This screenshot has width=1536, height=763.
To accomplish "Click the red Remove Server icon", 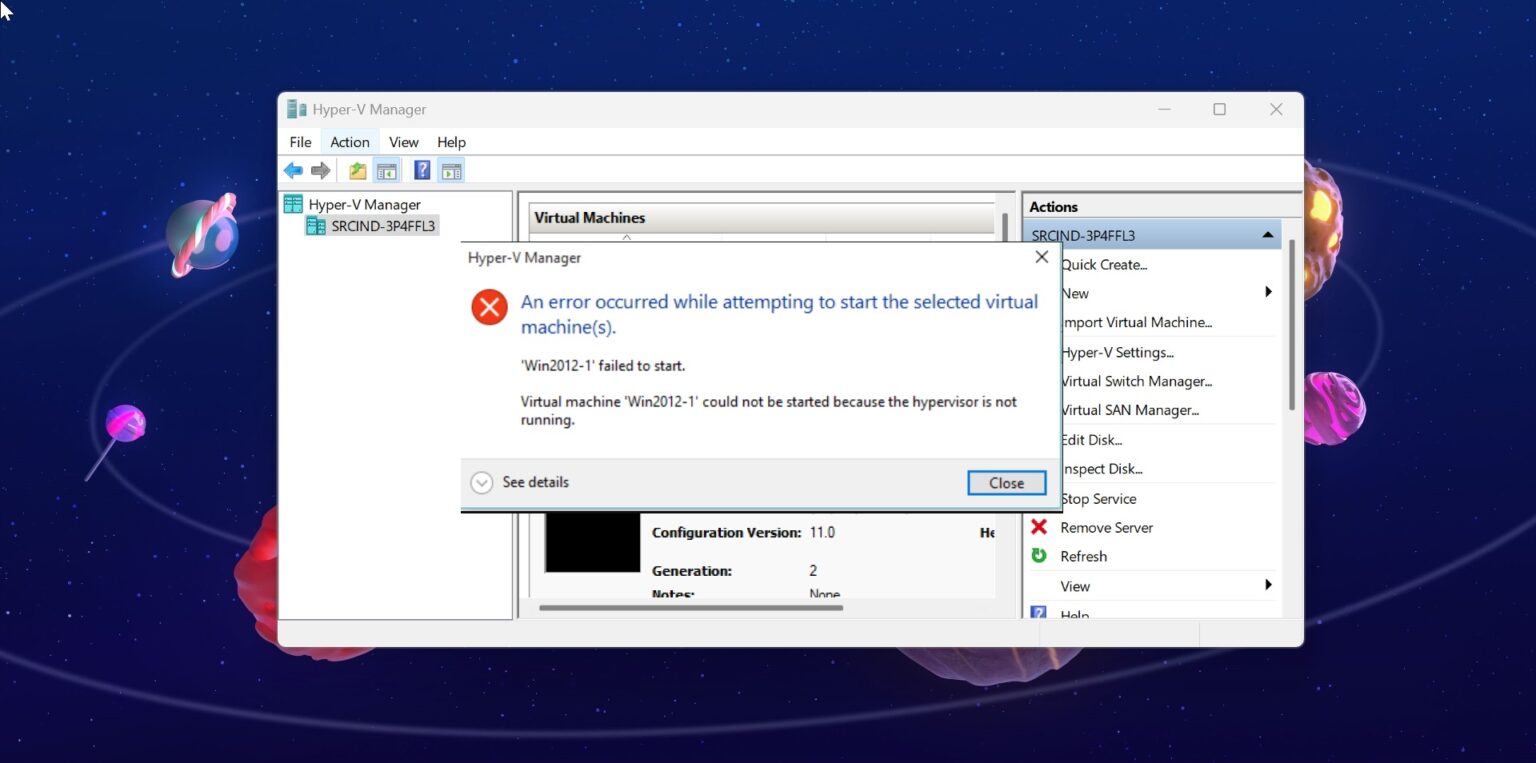I will tap(1038, 527).
